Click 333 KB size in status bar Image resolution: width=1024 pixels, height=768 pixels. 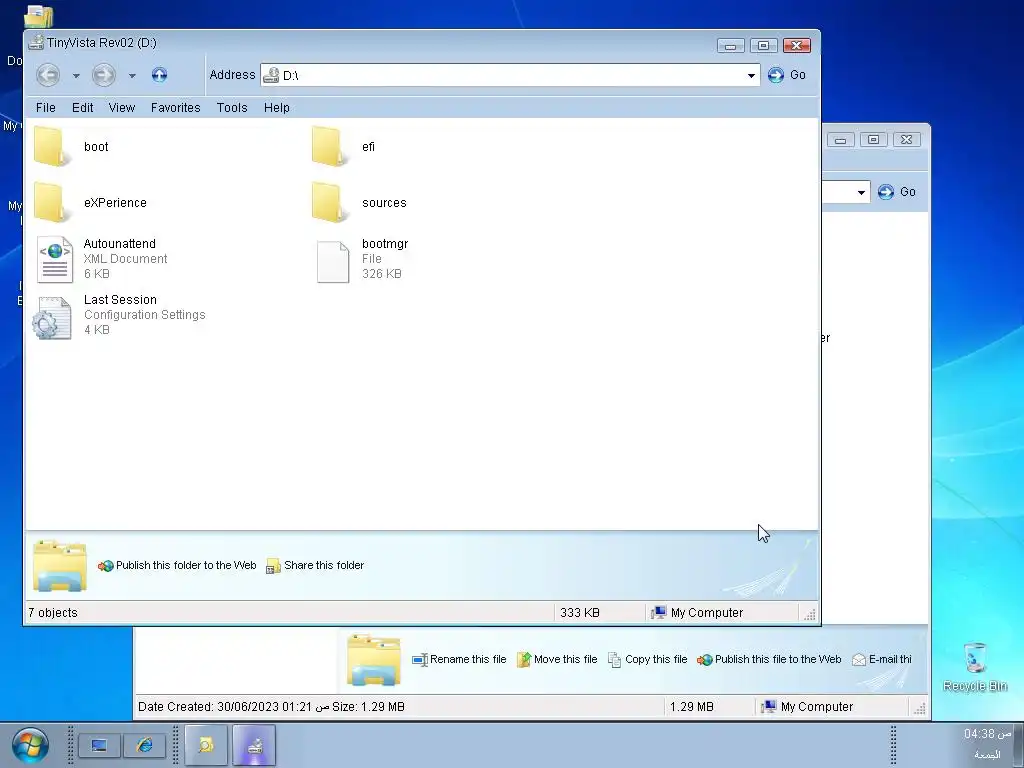tap(579, 613)
